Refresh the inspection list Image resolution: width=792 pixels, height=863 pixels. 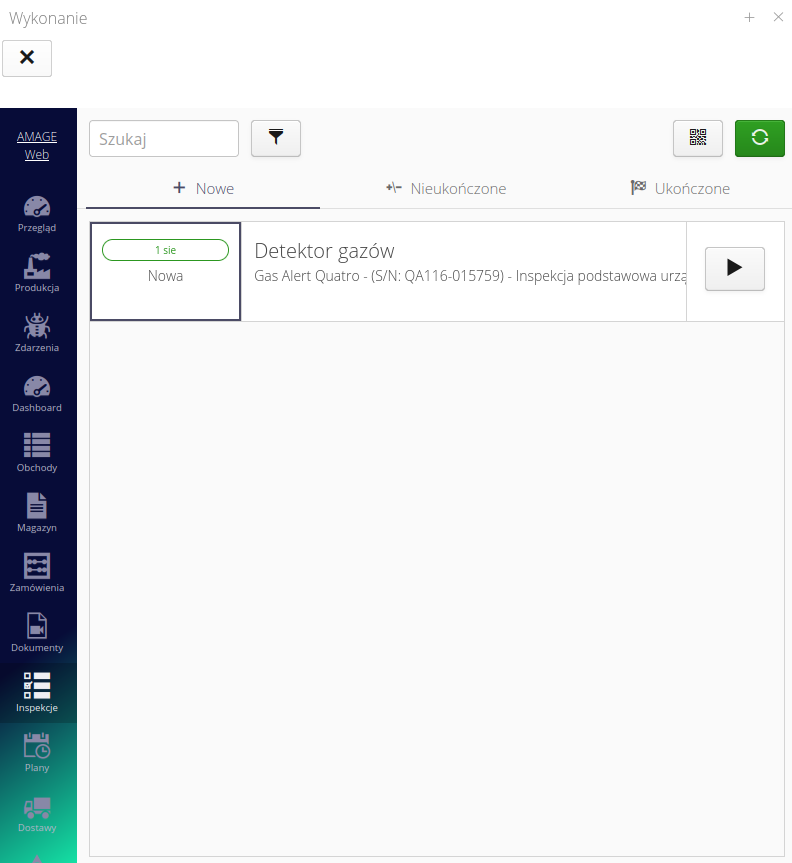click(760, 139)
